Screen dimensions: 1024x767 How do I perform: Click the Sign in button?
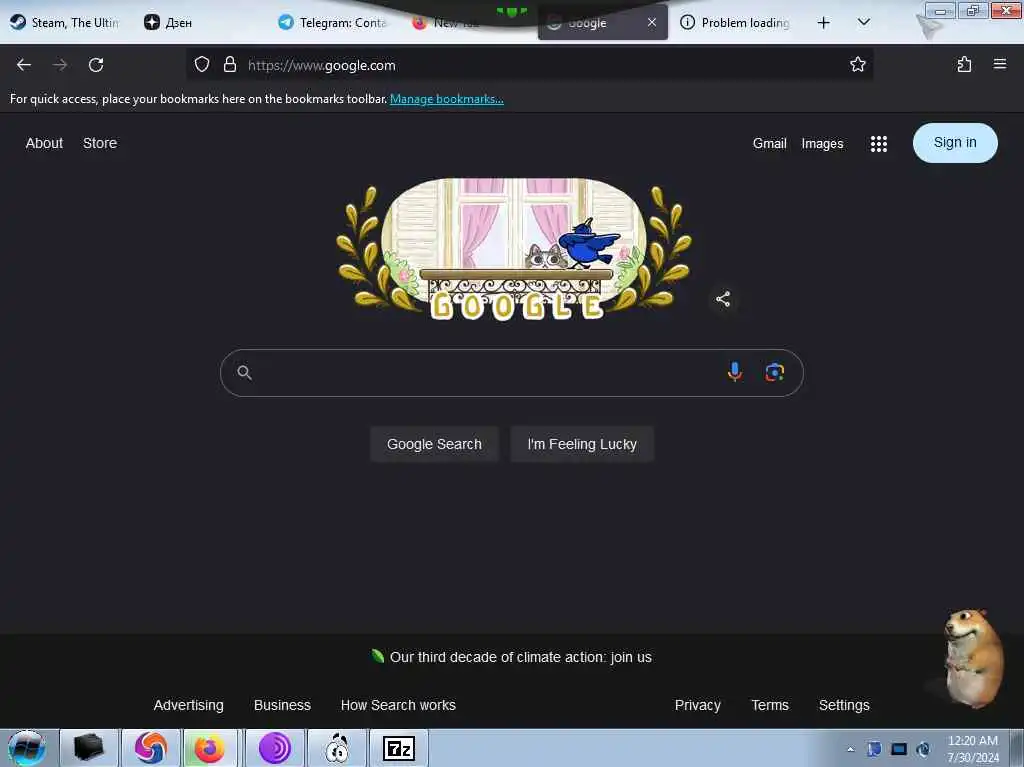click(955, 142)
